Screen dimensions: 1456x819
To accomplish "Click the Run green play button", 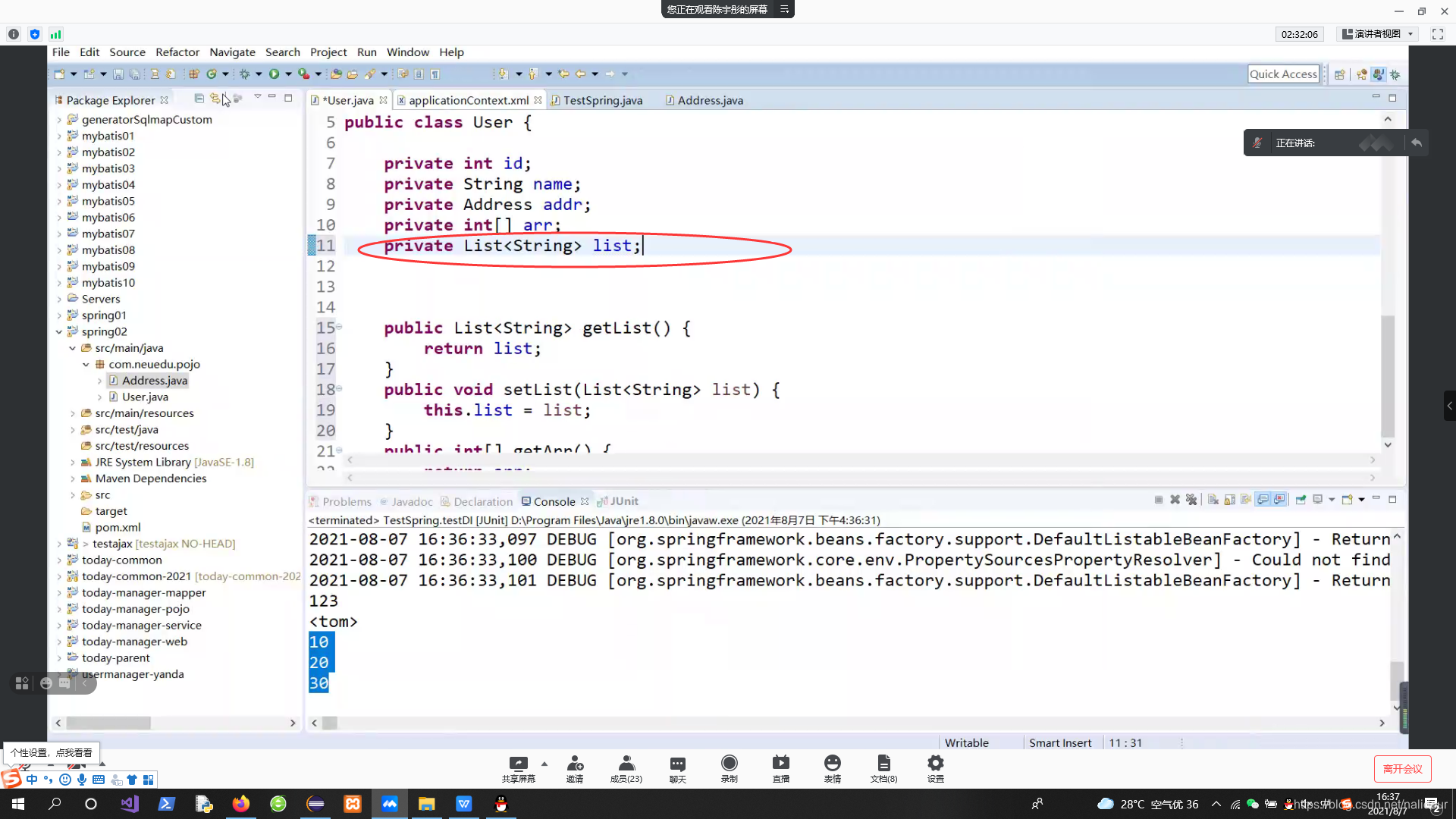I will 274,74.
